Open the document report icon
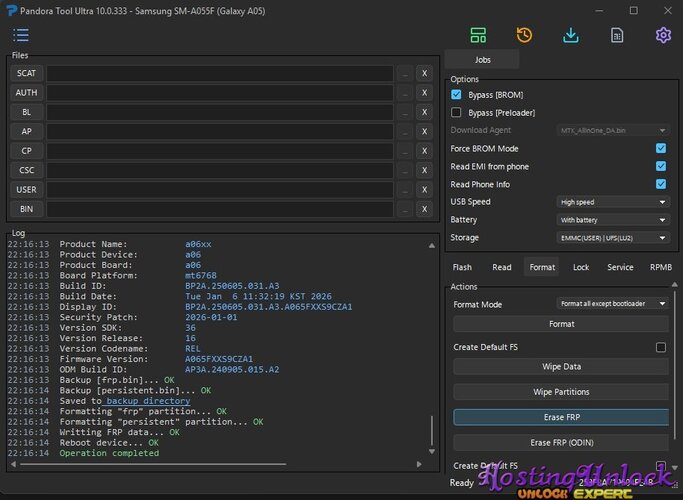Viewport: 683px width, 500px height. click(617, 35)
